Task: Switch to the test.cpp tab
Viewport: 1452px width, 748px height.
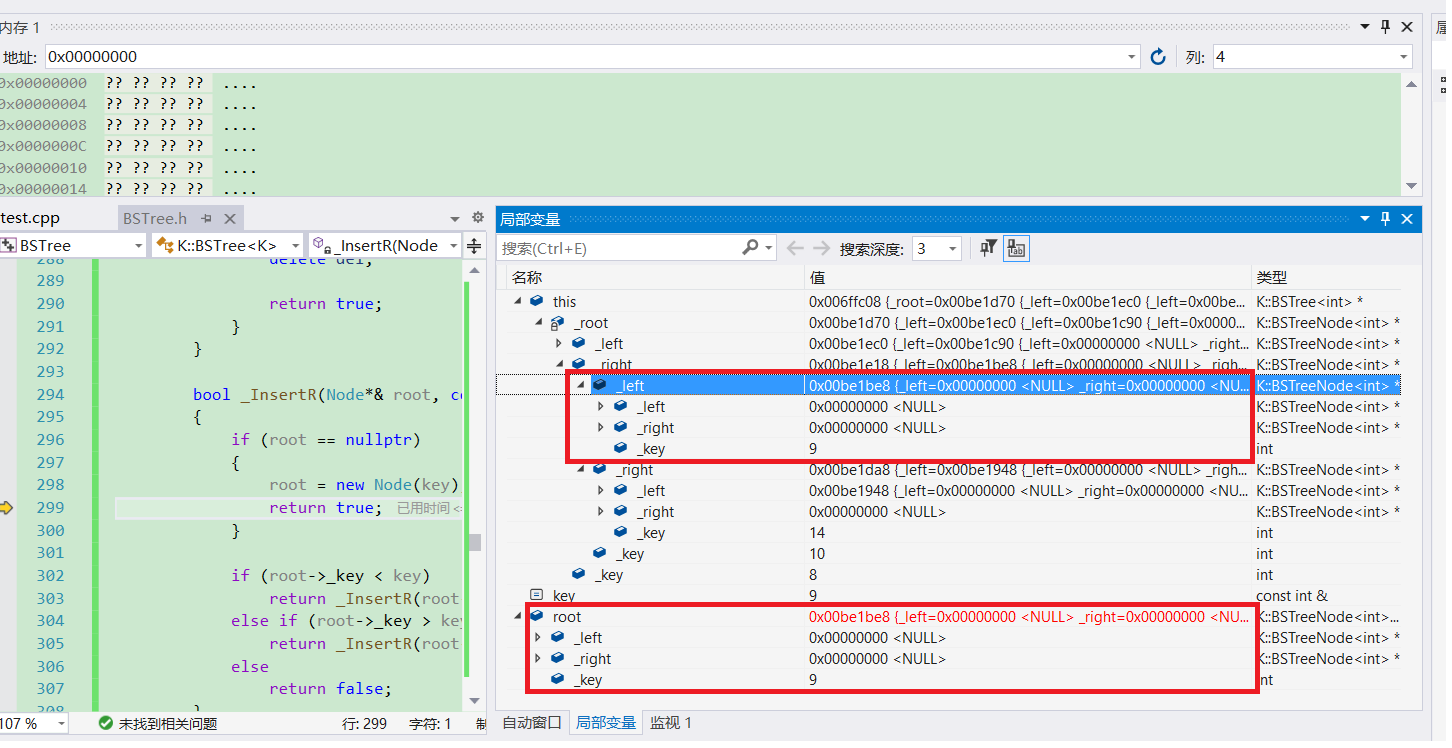Action: coord(30,218)
